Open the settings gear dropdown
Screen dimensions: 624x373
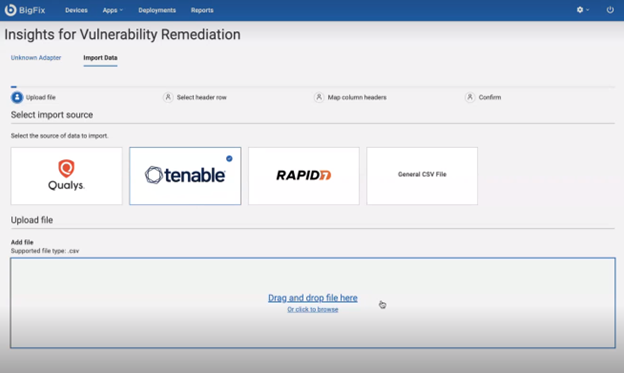(583, 10)
